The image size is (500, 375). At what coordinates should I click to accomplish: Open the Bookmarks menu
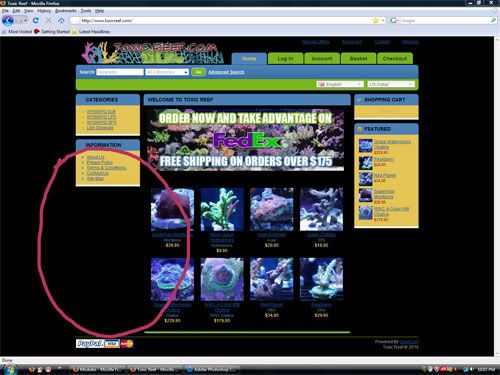click(x=66, y=11)
